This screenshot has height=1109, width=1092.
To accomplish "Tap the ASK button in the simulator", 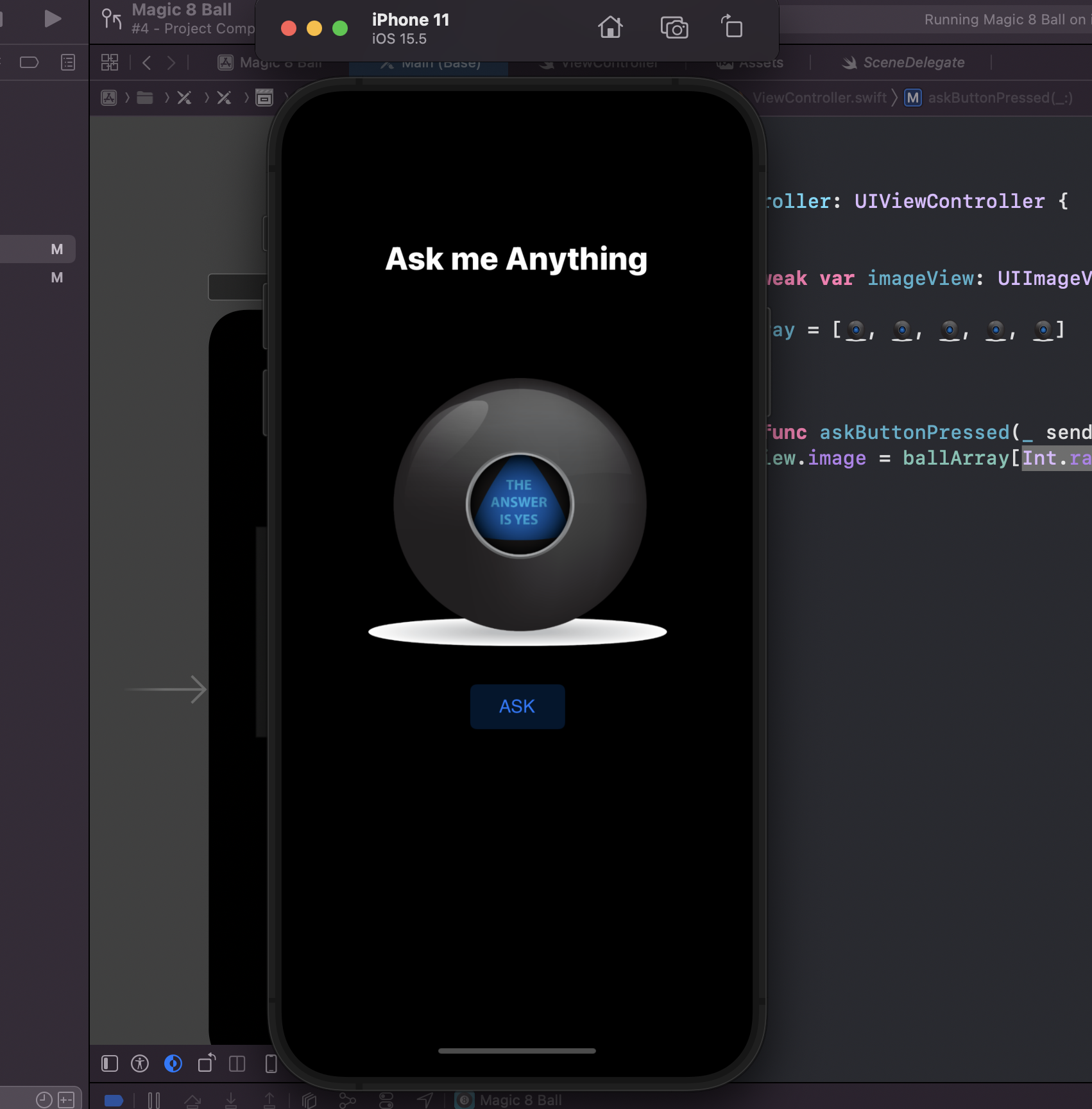I will tap(517, 706).
